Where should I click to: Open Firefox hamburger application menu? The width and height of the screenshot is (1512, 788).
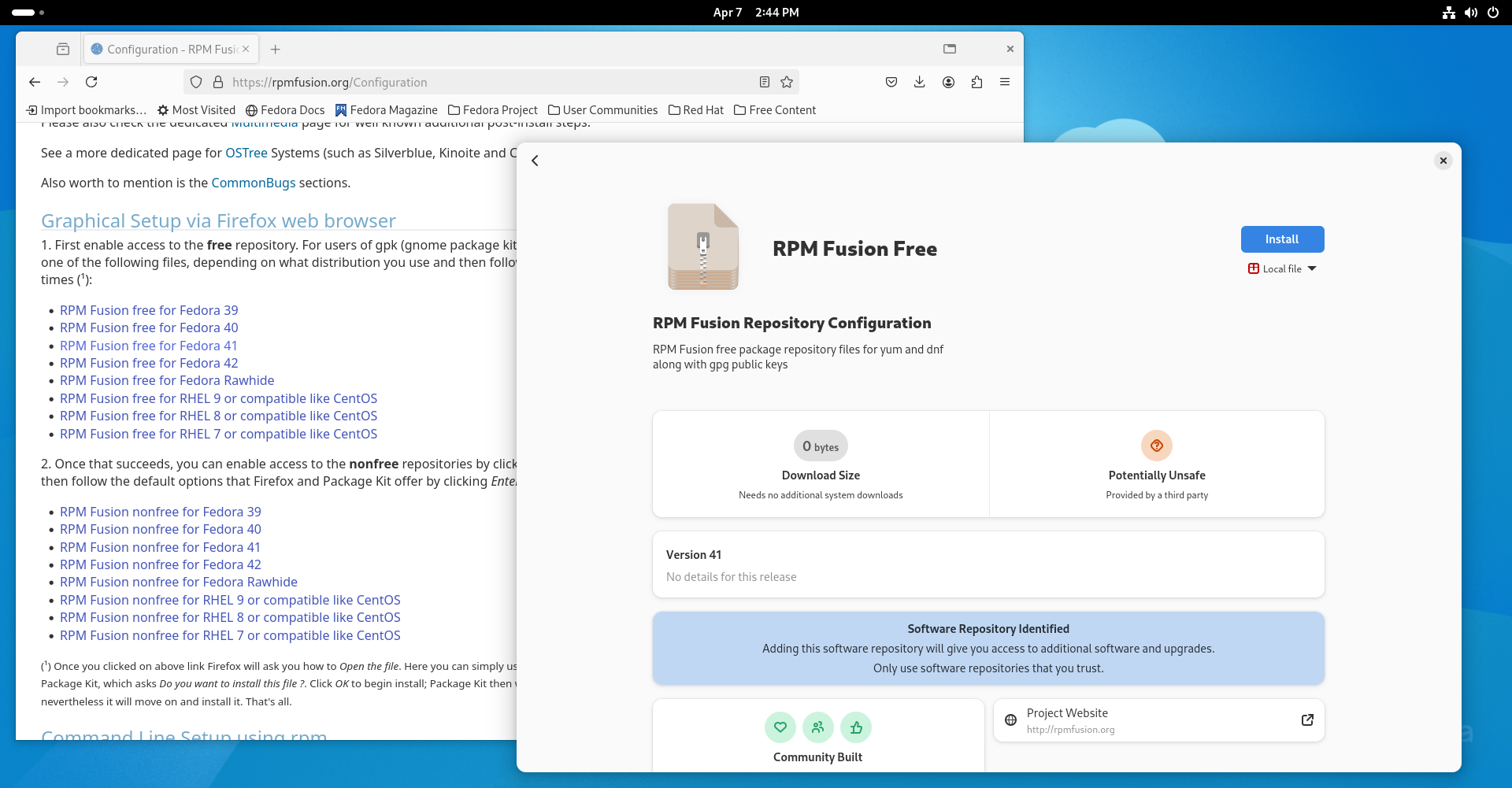tap(1005, 82)
